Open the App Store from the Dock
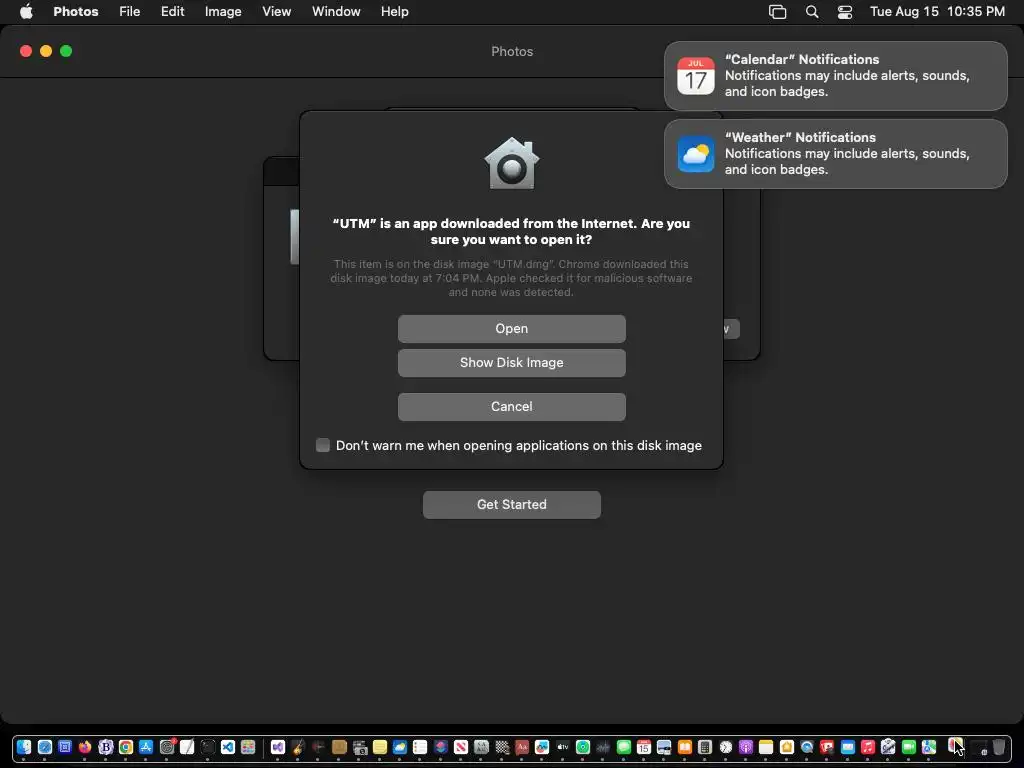1024x768 pixels. coord(146,747)
